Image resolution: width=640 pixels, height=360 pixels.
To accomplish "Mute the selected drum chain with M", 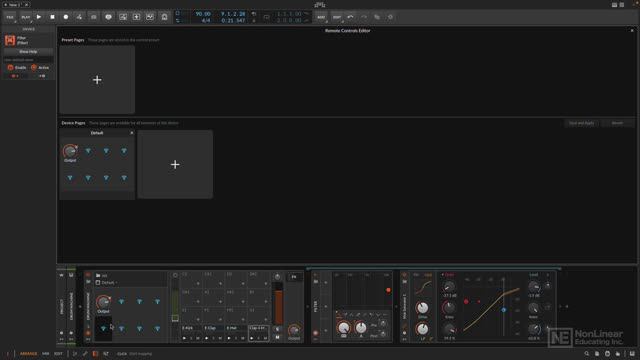I will (x=278, y=337).
